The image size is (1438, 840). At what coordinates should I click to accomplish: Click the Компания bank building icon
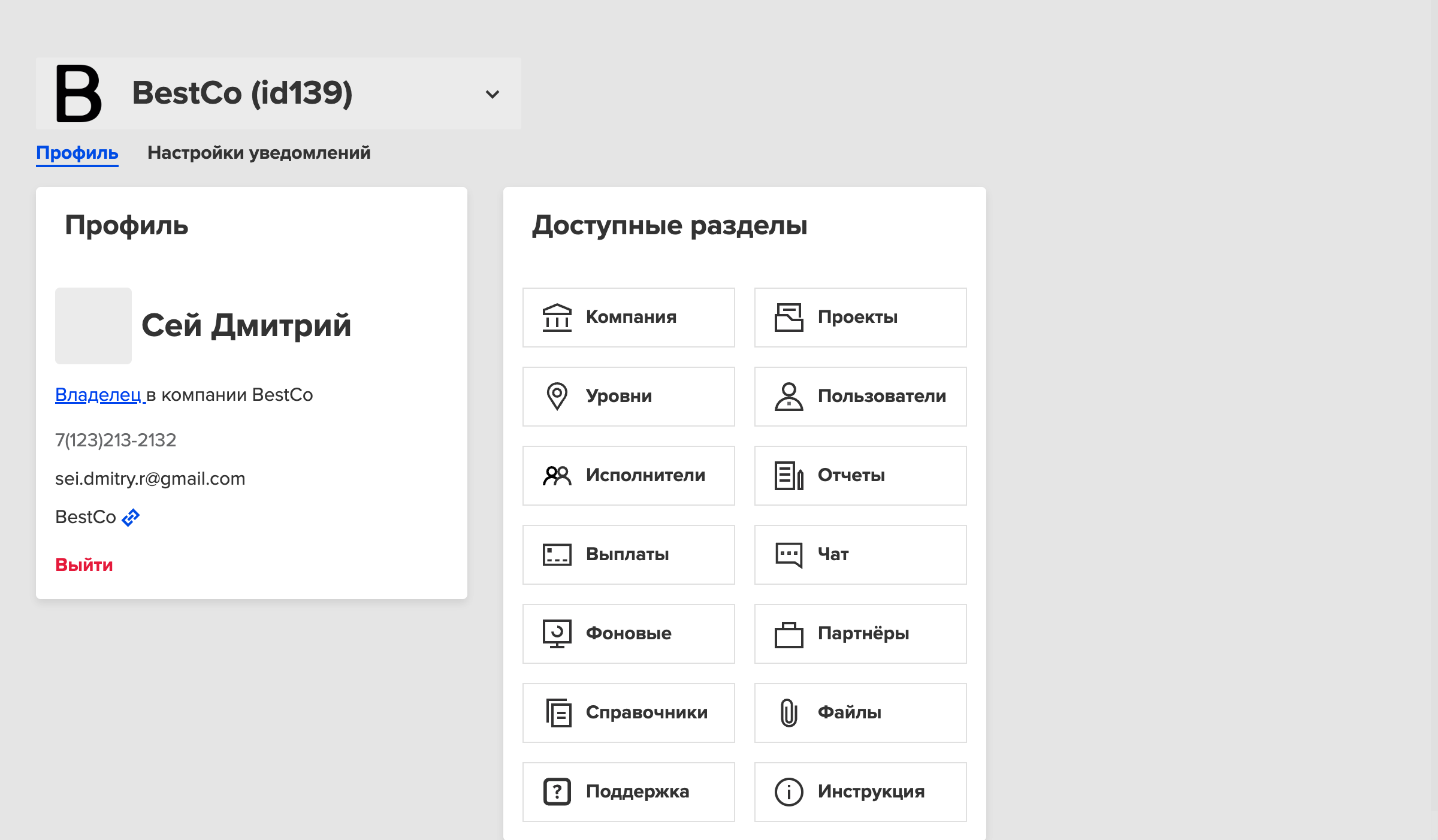click(557, 318)
